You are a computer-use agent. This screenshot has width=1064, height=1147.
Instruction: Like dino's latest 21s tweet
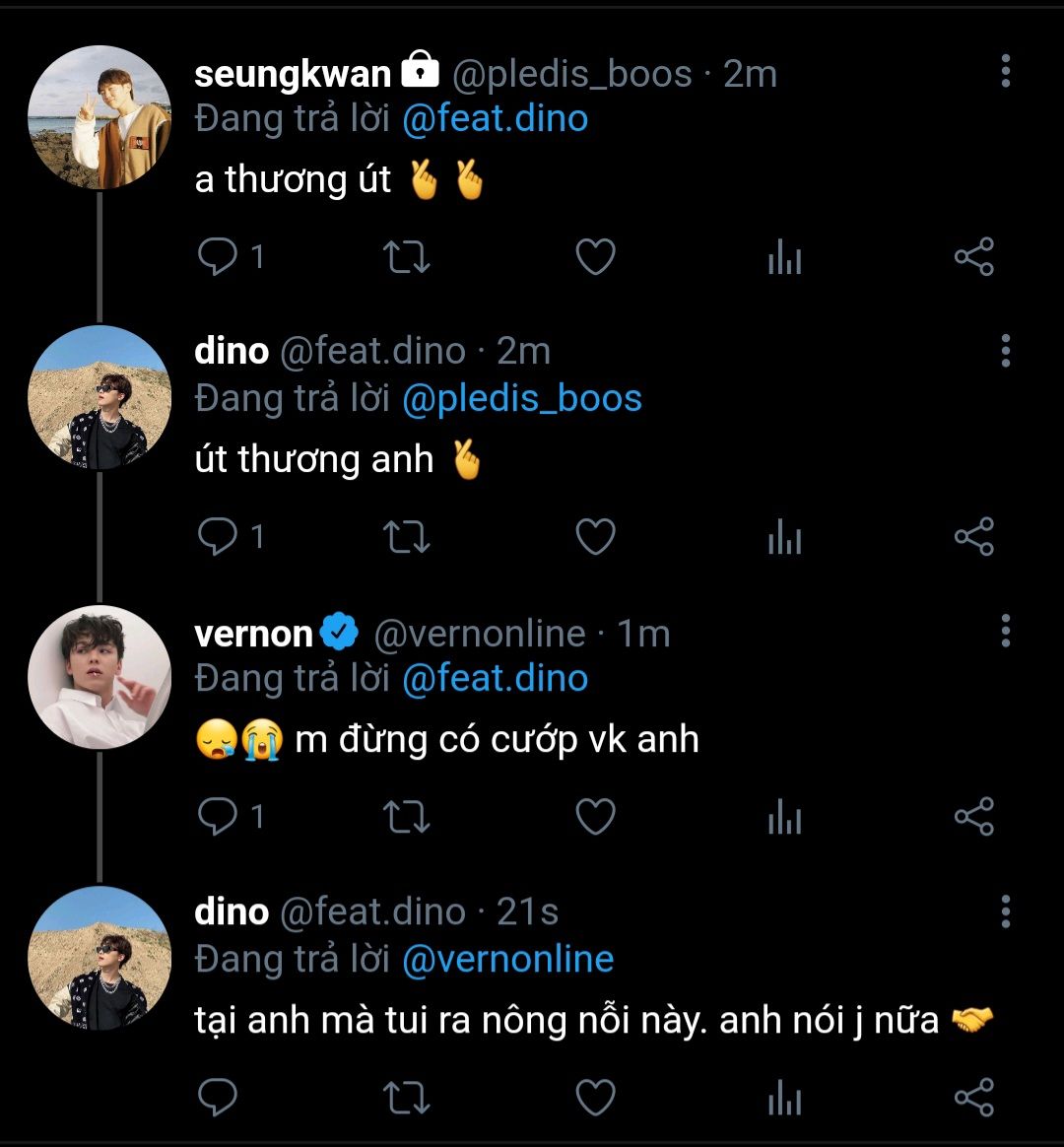coord(595,1097)
